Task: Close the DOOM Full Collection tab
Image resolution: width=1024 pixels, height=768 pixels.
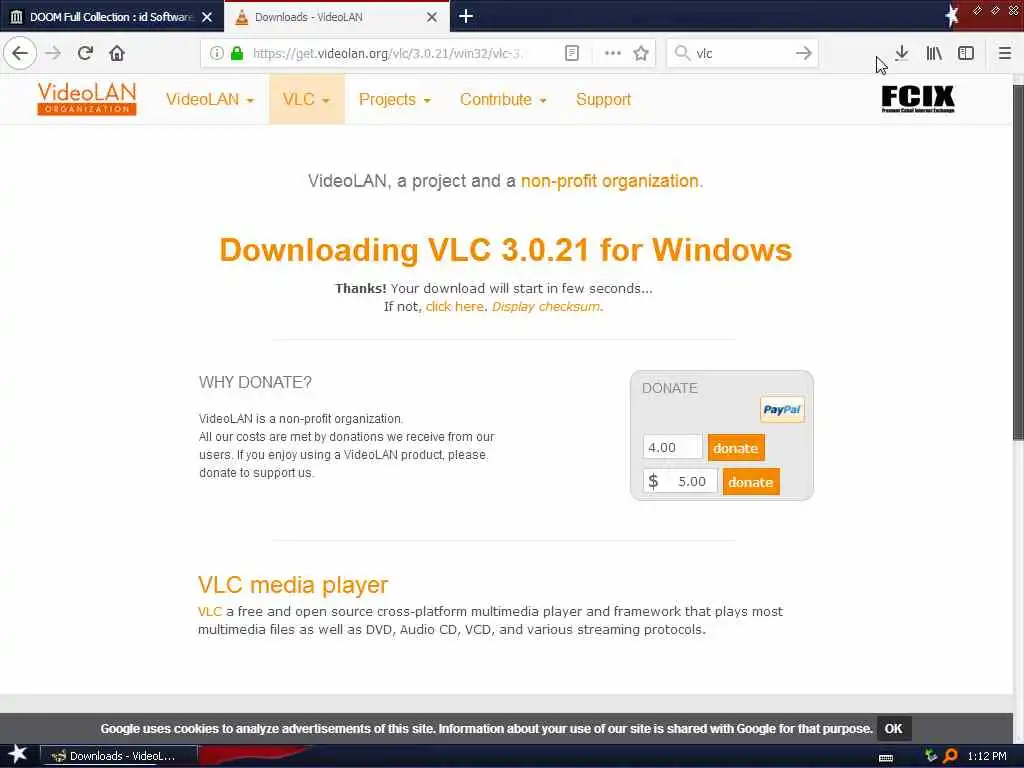Action: pos(207,17)
